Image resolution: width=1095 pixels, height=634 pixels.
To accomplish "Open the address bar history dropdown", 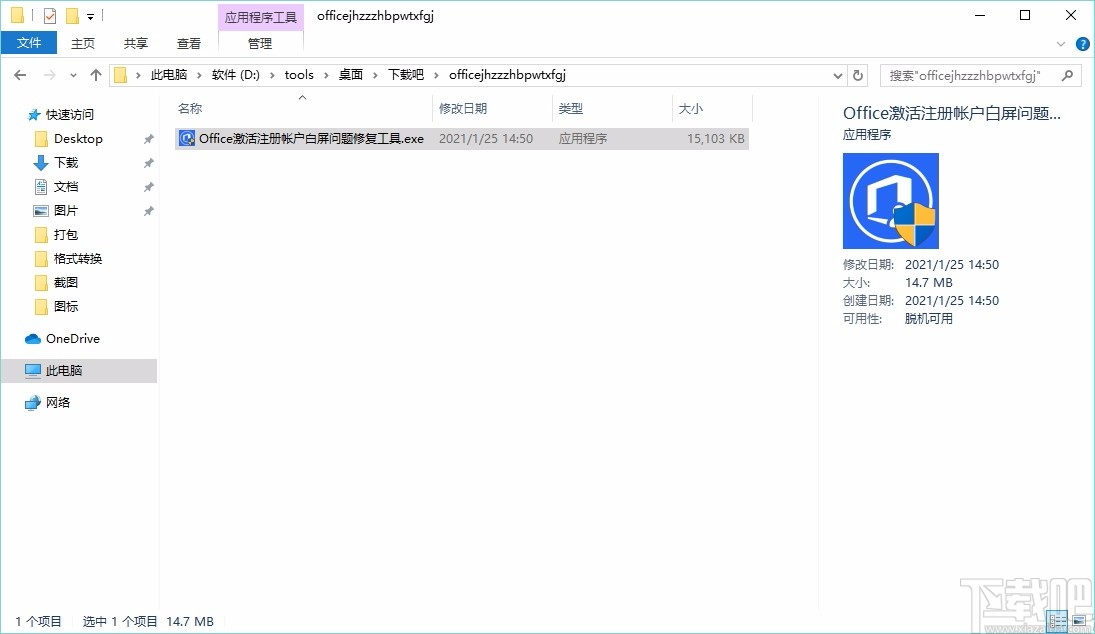I will point(837,74).
